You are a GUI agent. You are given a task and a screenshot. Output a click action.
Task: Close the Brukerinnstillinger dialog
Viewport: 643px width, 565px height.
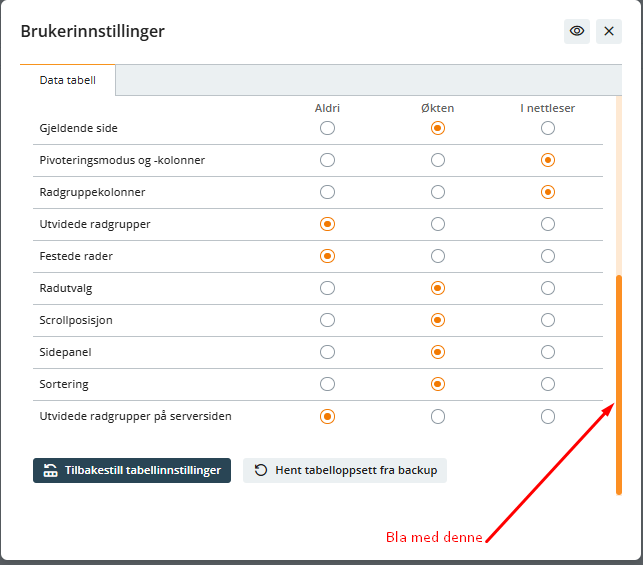pyautogui.click(x=609, y=31)
